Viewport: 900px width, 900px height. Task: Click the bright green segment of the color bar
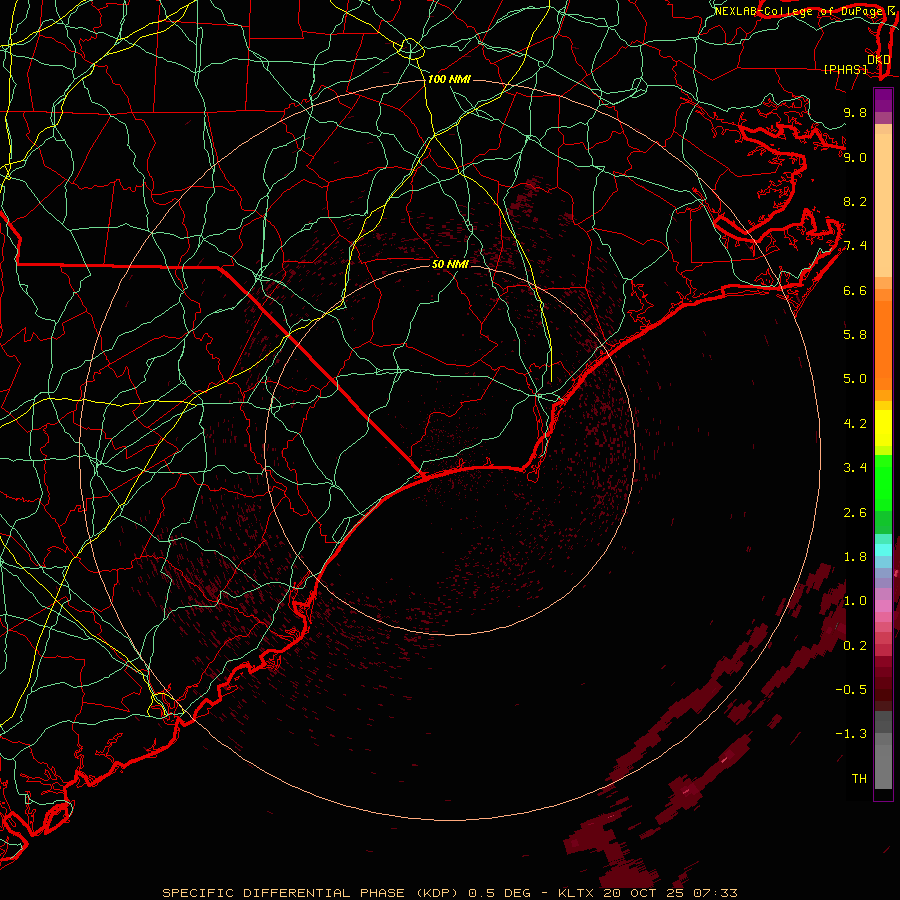tap(883, 483)
